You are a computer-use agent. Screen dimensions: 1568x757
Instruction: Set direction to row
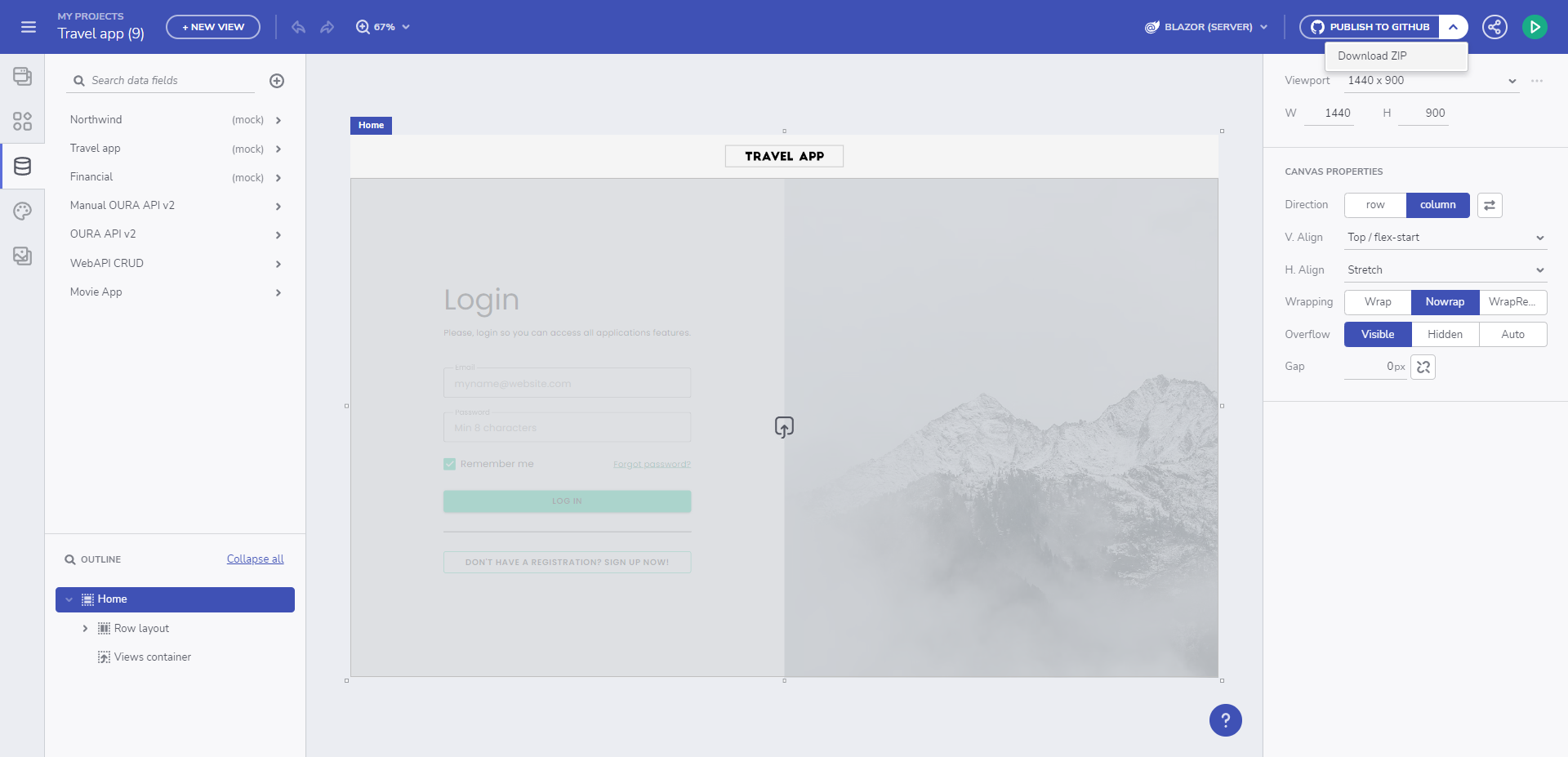[x=1375, y=205]
